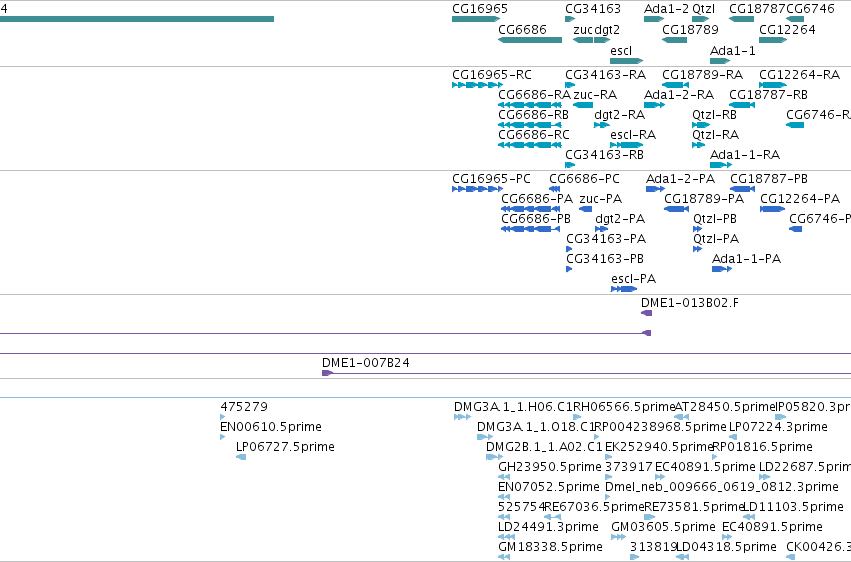Open the DMG3A.1_1.H06.C1 EST label

tap(513, 407)
